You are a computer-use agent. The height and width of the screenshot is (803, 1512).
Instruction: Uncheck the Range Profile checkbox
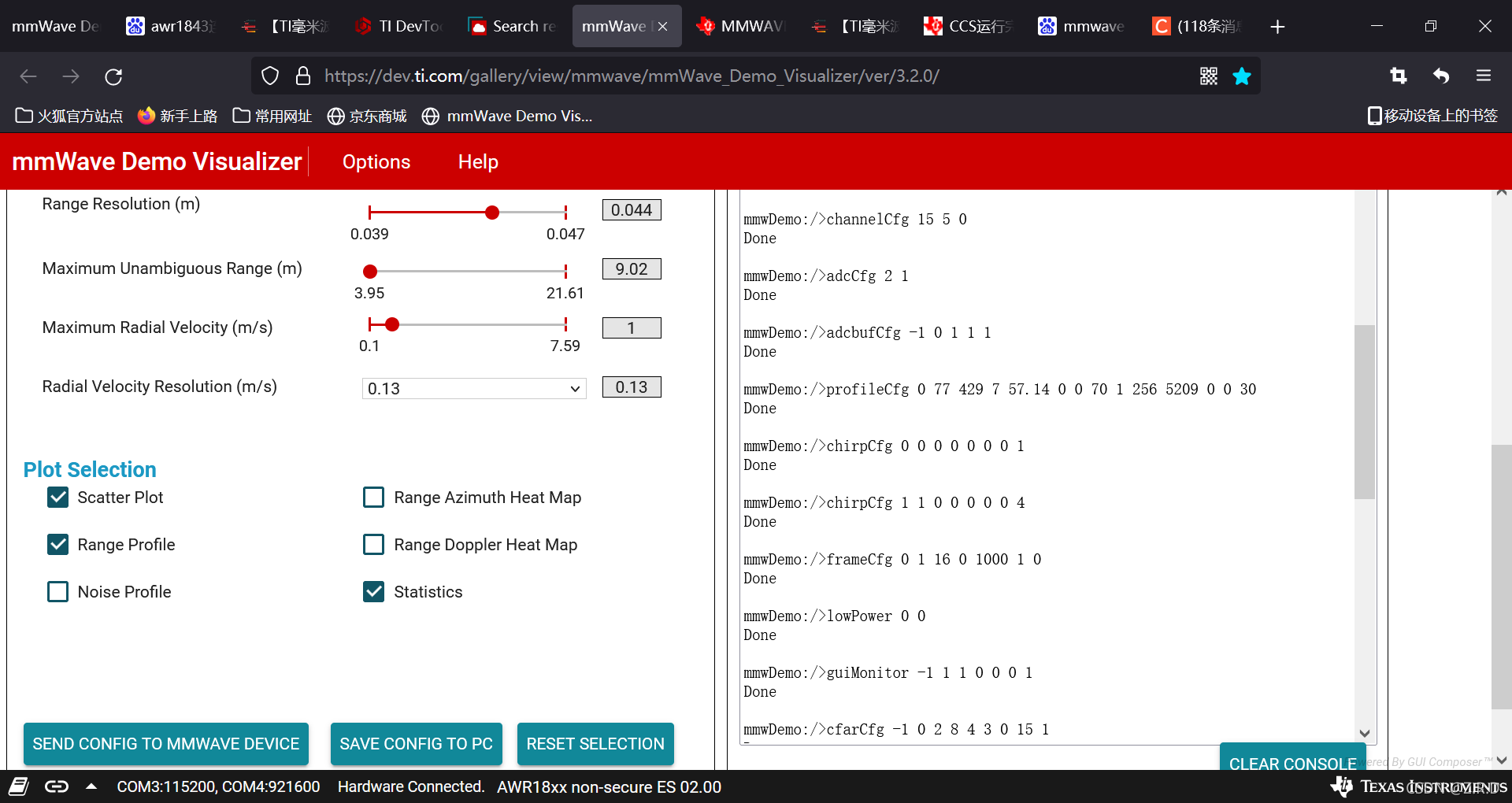coord(58,545)
